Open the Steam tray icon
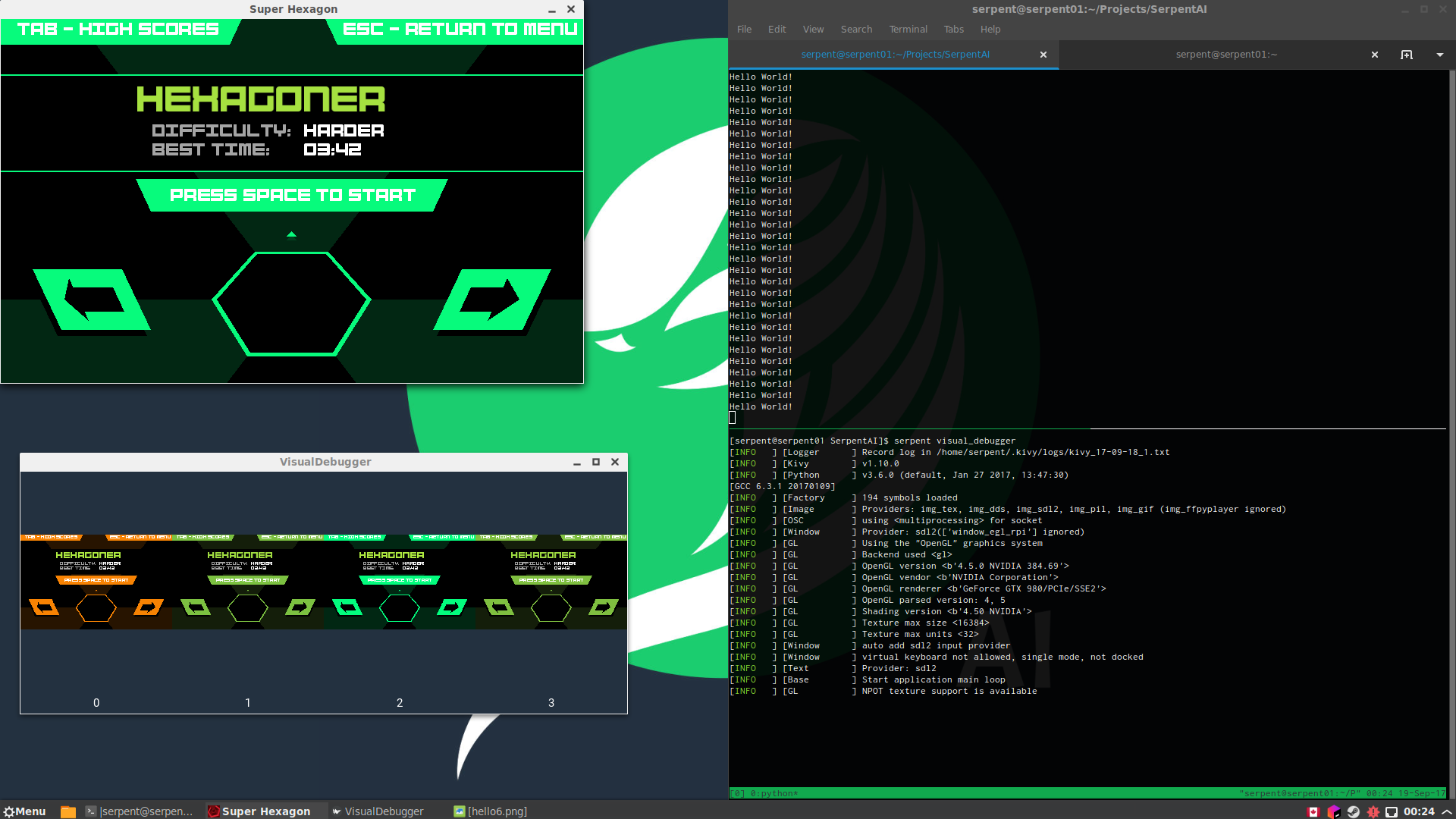Viewport: 1456px width, 819px height. coord(1354,811)
